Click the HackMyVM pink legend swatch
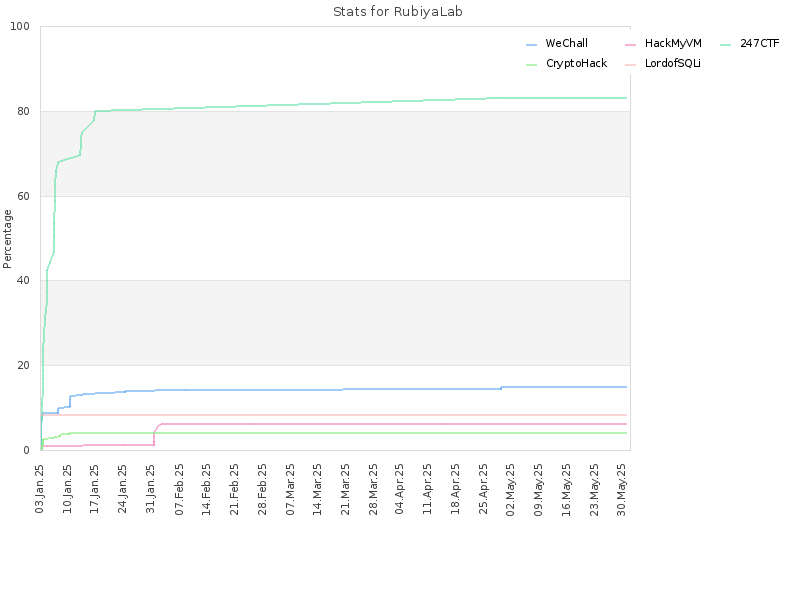This screenshot has width=800, height=600. click(x=630, y=45)
